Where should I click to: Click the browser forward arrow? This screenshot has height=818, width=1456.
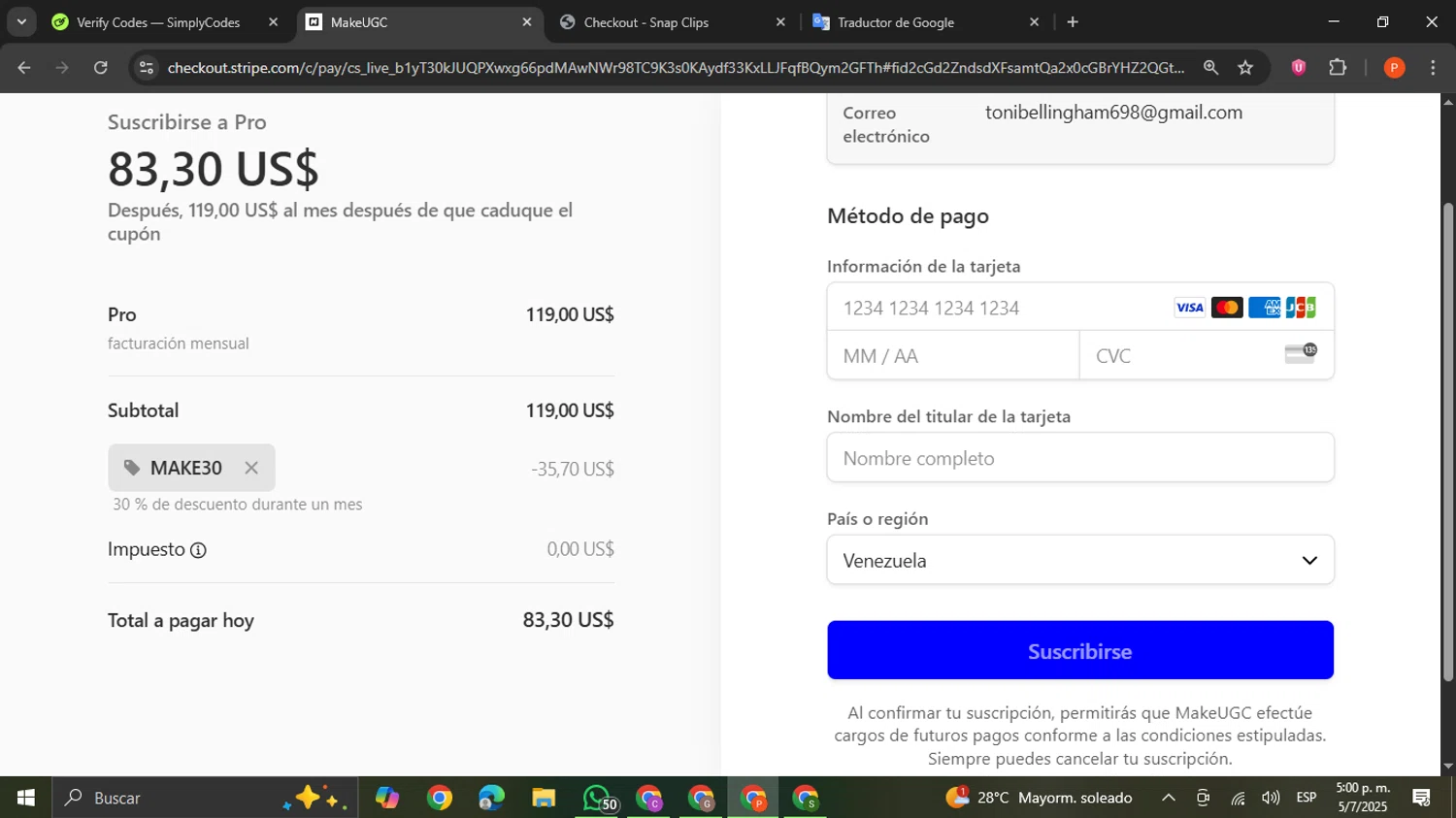62,67
